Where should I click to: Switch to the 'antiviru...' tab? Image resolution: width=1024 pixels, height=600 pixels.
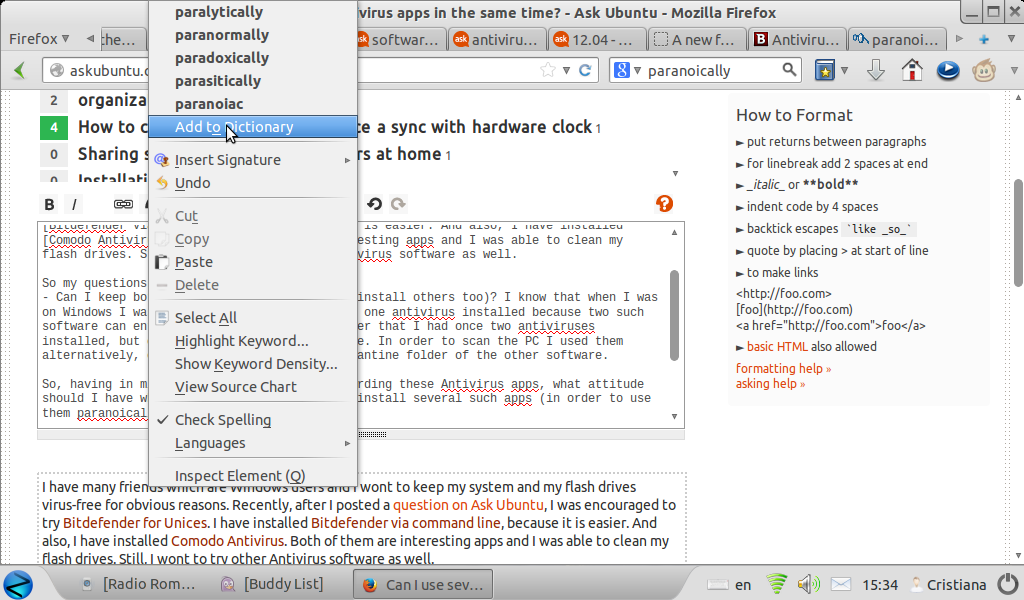point(497,40)
